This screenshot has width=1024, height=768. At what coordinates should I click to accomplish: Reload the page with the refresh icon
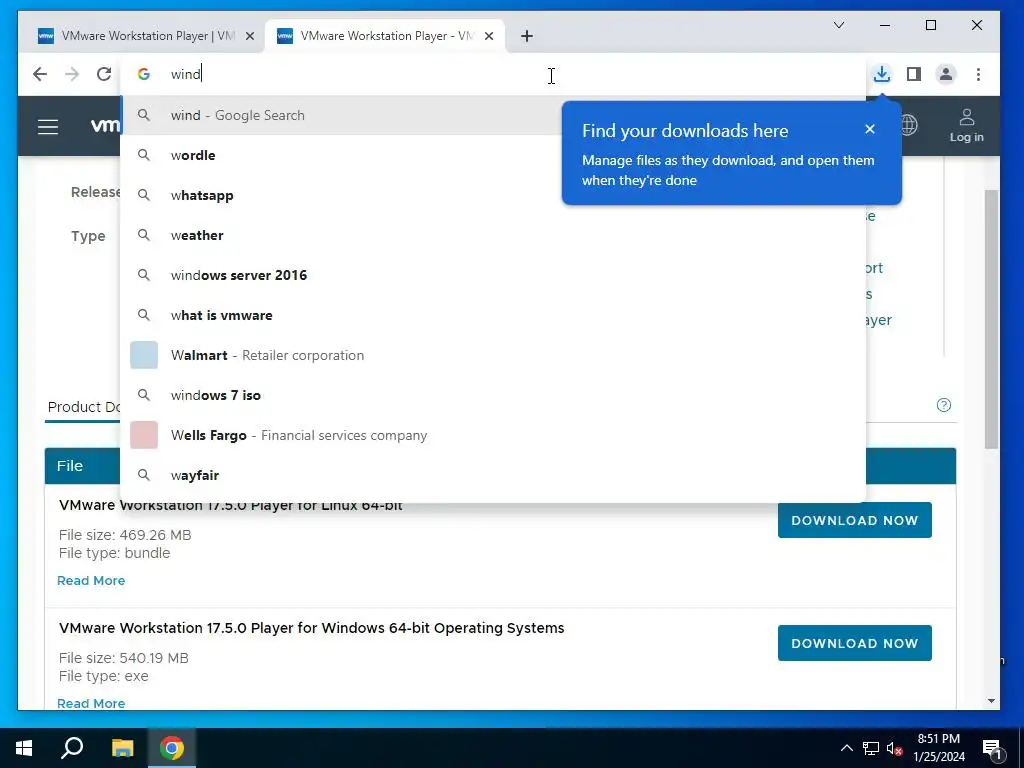(104, 74)
